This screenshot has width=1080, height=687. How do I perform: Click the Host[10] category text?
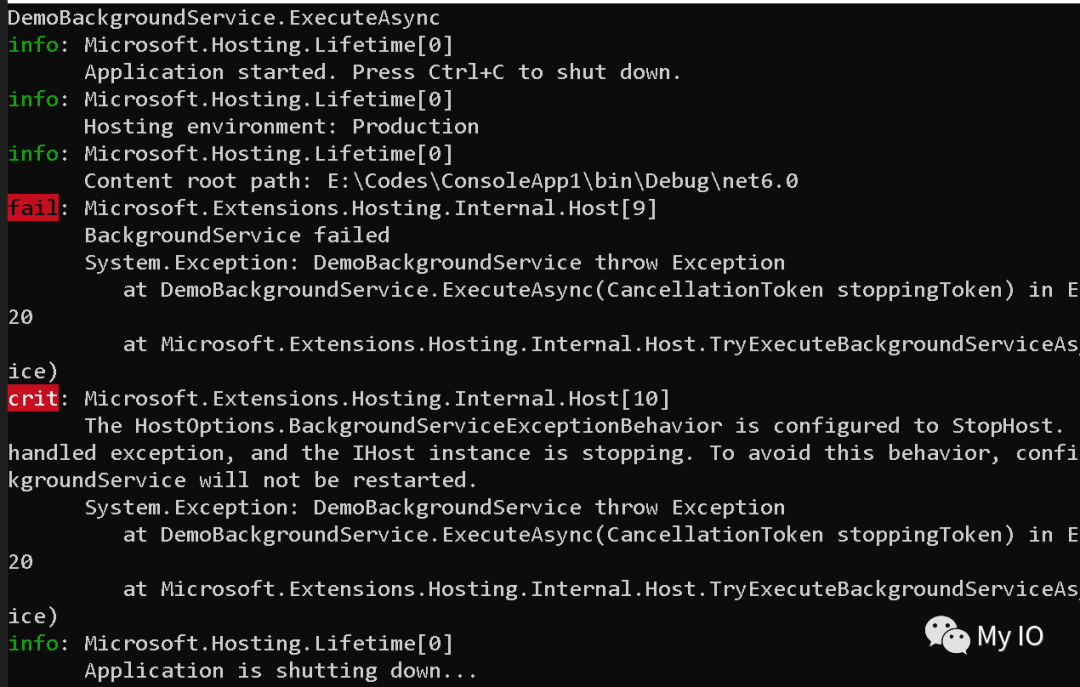click(377, 398)
